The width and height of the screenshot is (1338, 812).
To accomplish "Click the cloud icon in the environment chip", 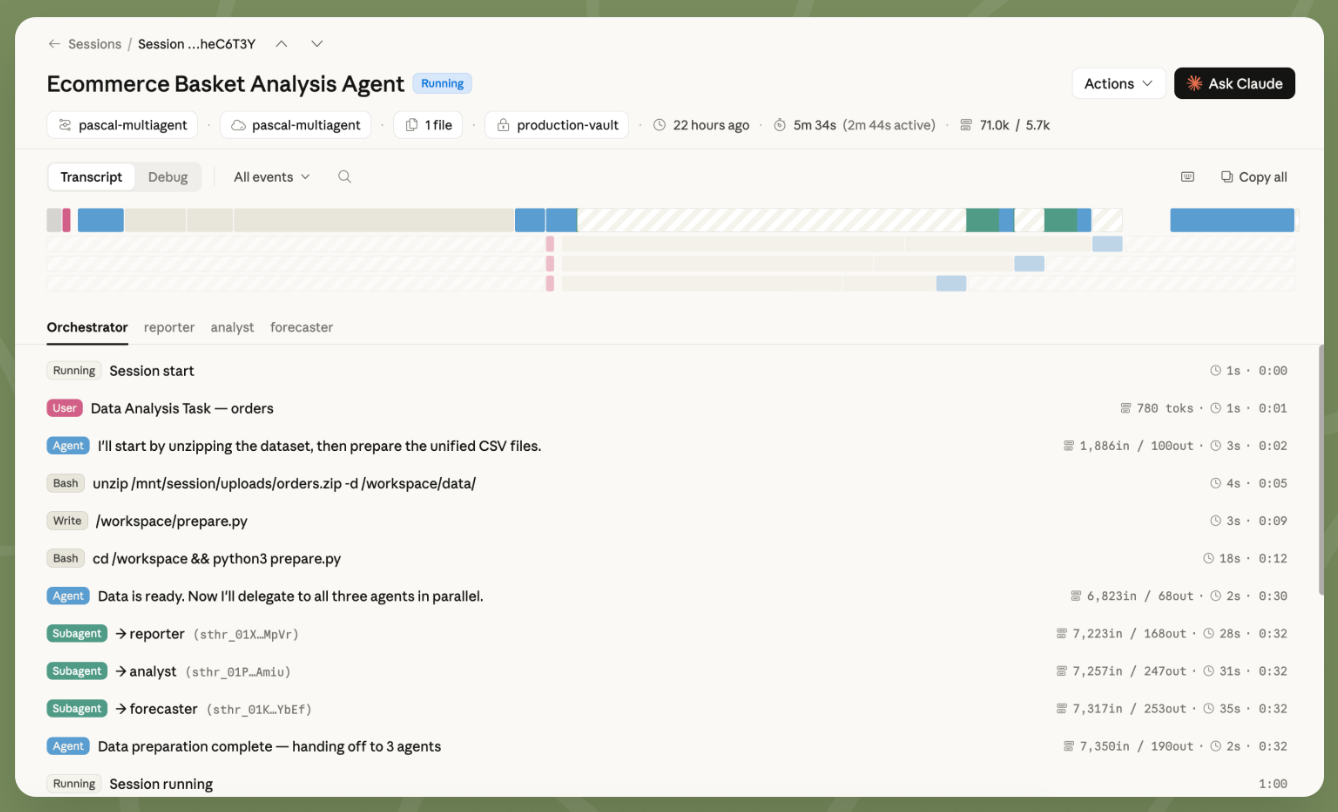I will pyautogui.click(x=238, y=125).
